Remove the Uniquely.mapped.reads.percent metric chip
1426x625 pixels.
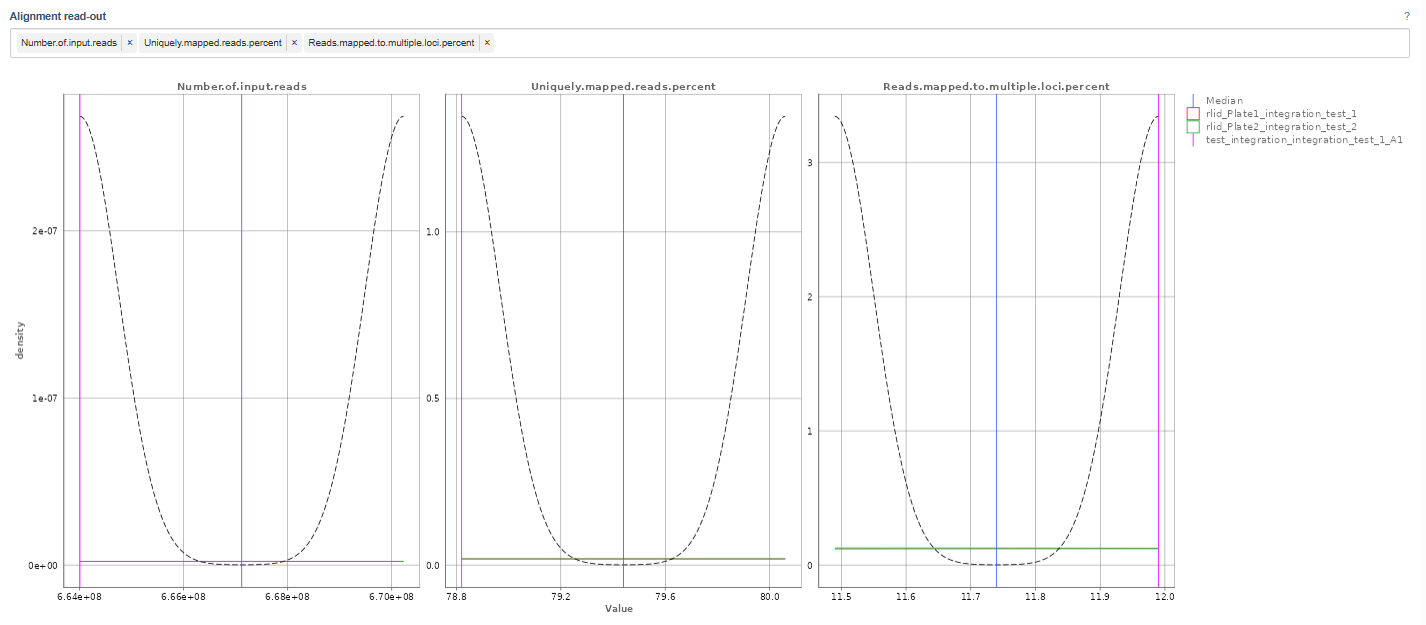tap(293, 43)
